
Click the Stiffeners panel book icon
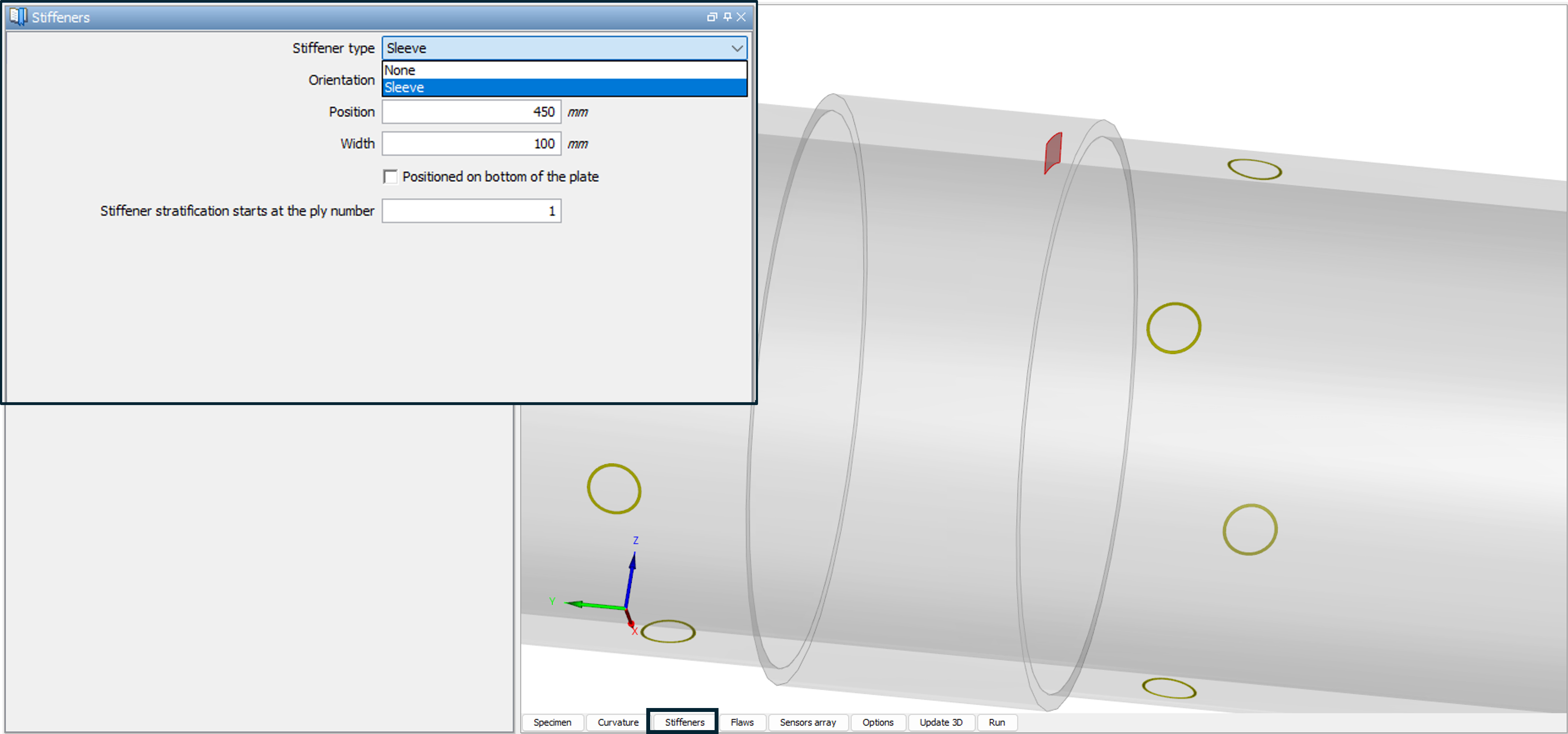18,16
